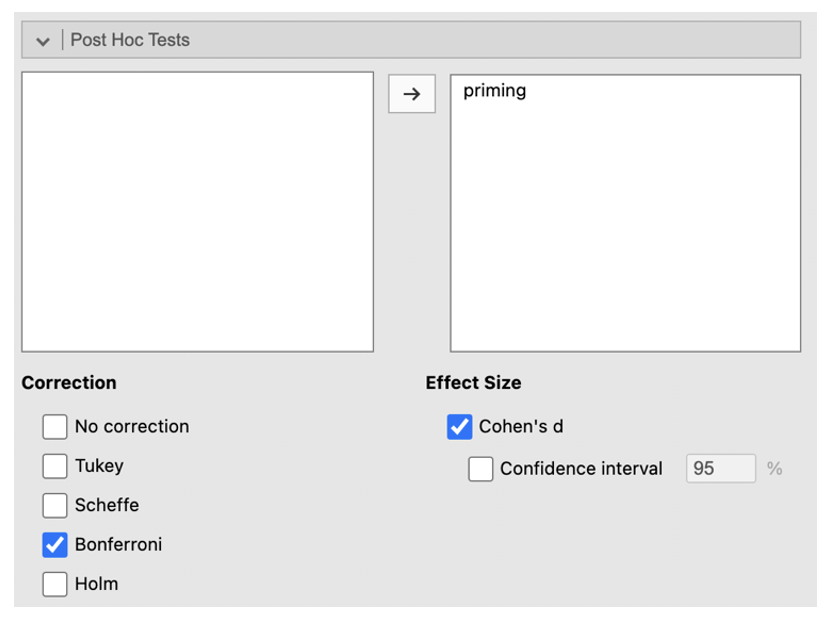The height and width of the screenshot is (624, 830).
Task: Click the Scheffe label text
Action: tap(107, 505)
